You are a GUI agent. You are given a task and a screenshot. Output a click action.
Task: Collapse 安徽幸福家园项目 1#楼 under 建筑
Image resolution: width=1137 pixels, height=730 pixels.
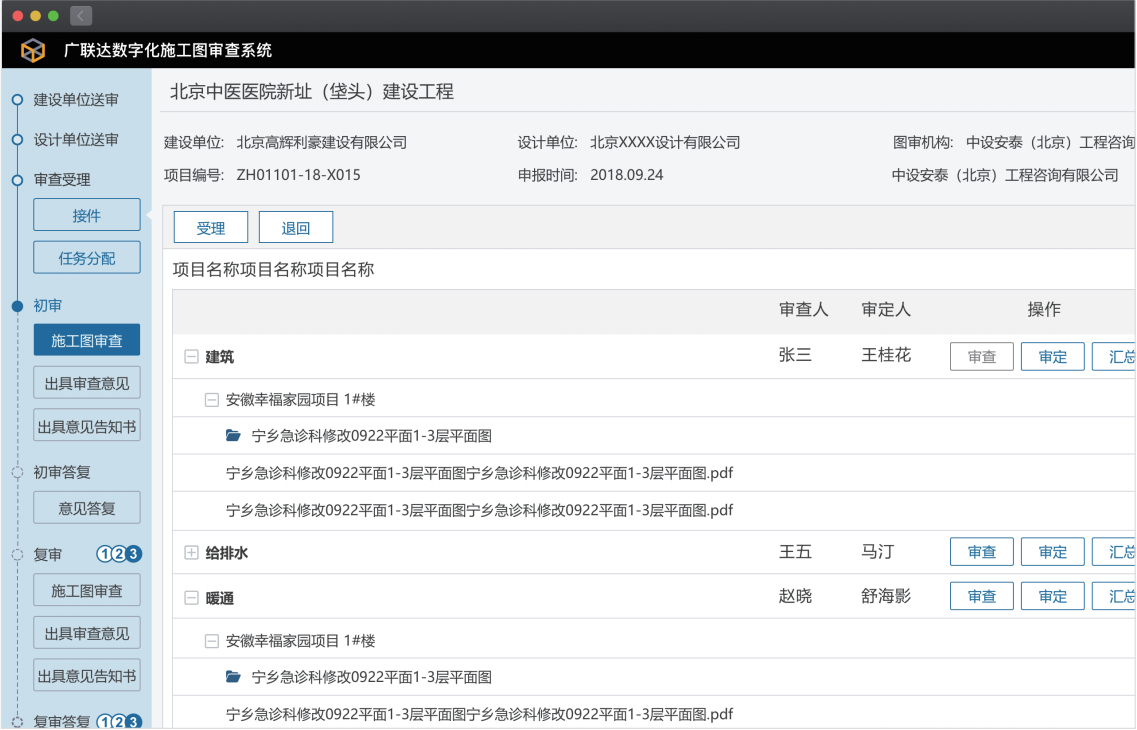click(211, 399)
